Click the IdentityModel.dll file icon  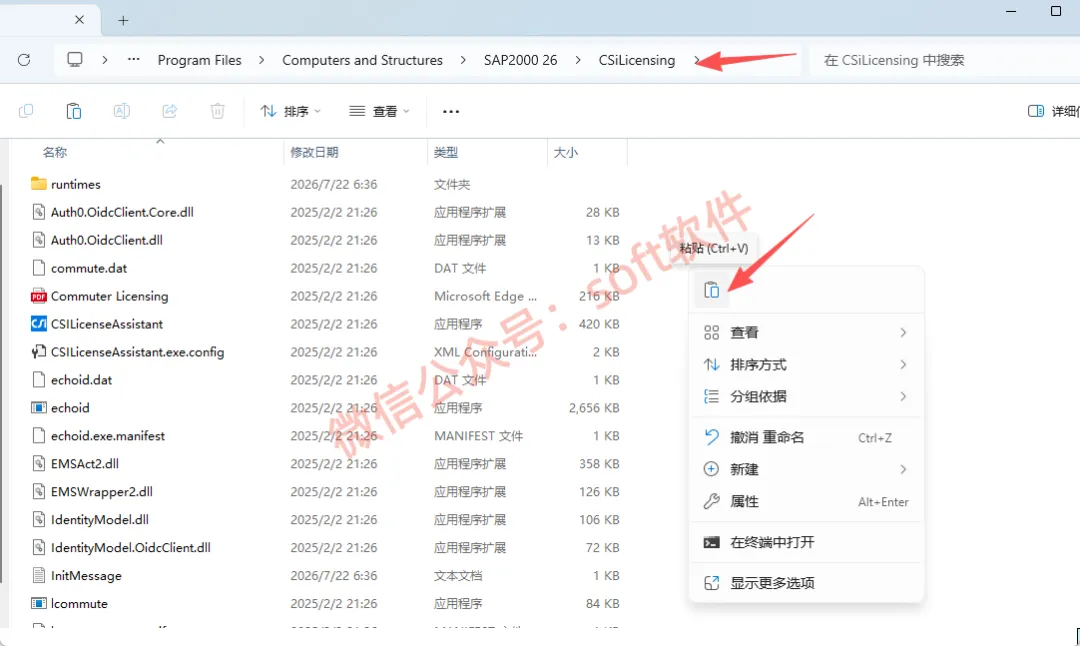(x=39, y=519)
